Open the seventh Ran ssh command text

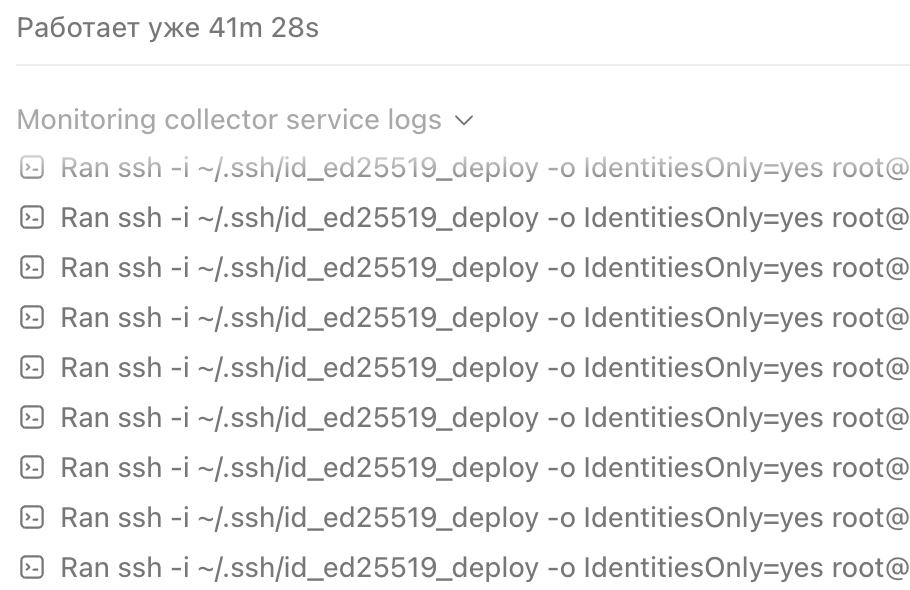[x=485, y=468]
